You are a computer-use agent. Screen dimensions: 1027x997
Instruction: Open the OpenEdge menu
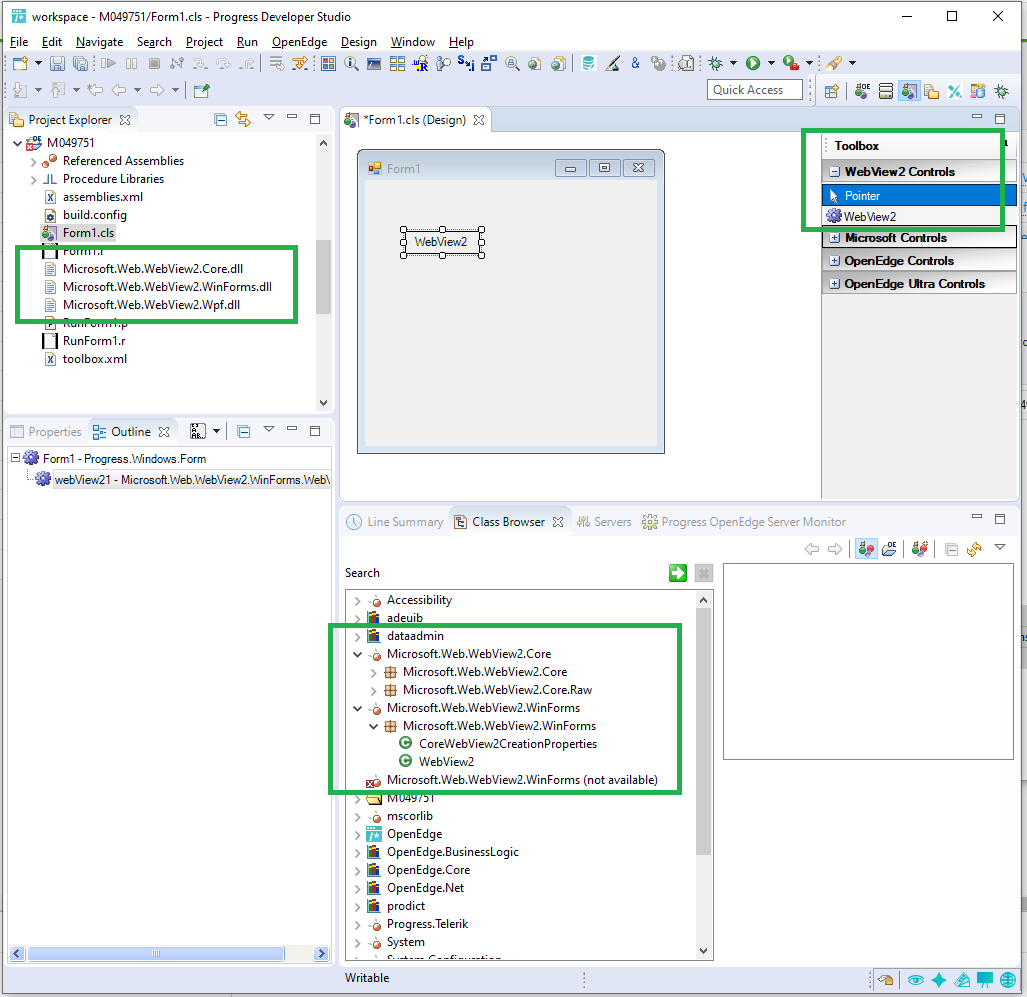(x=299, y=42)
